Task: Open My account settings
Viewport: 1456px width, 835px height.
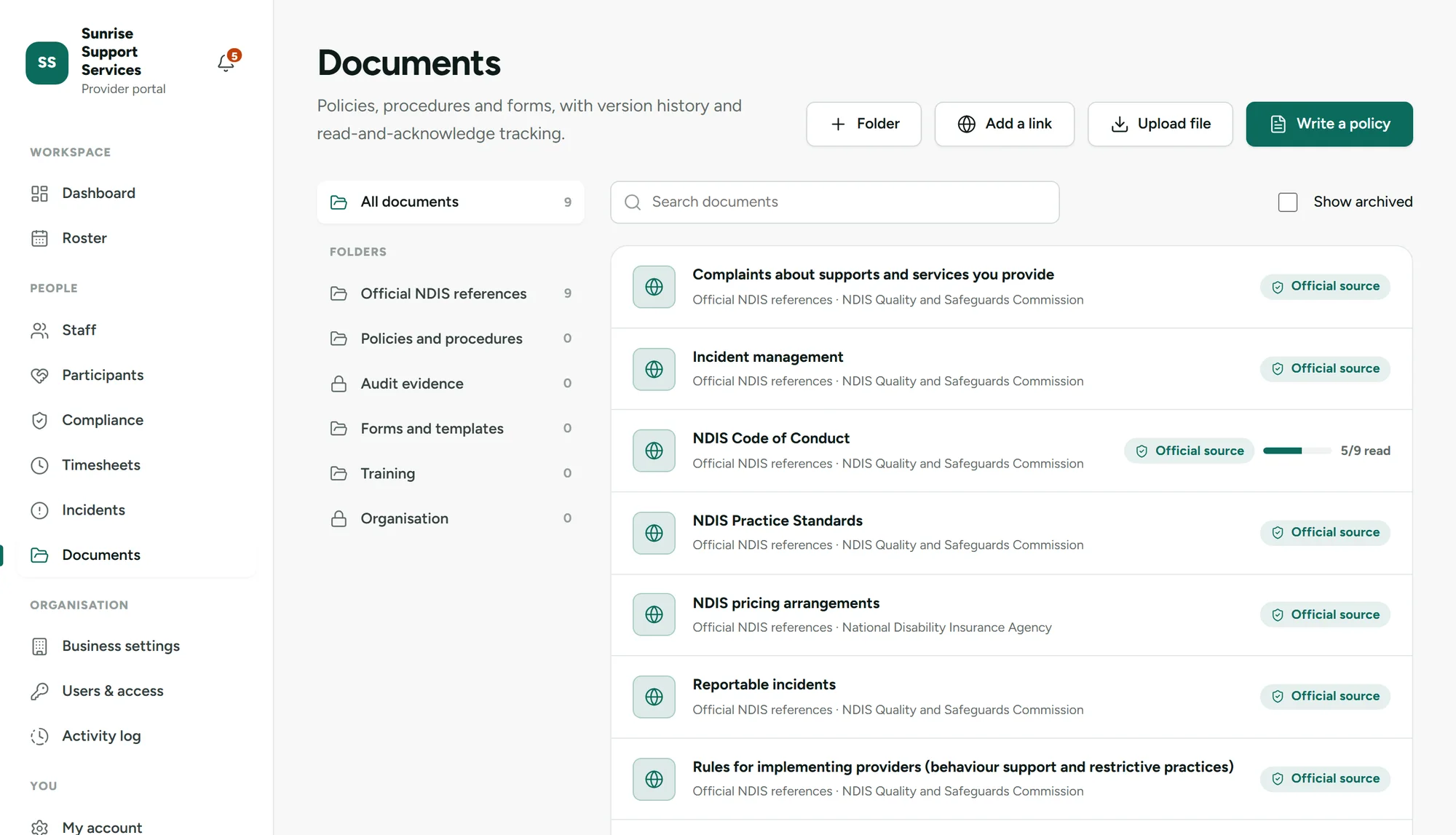Action: click(x=137, y=827)
